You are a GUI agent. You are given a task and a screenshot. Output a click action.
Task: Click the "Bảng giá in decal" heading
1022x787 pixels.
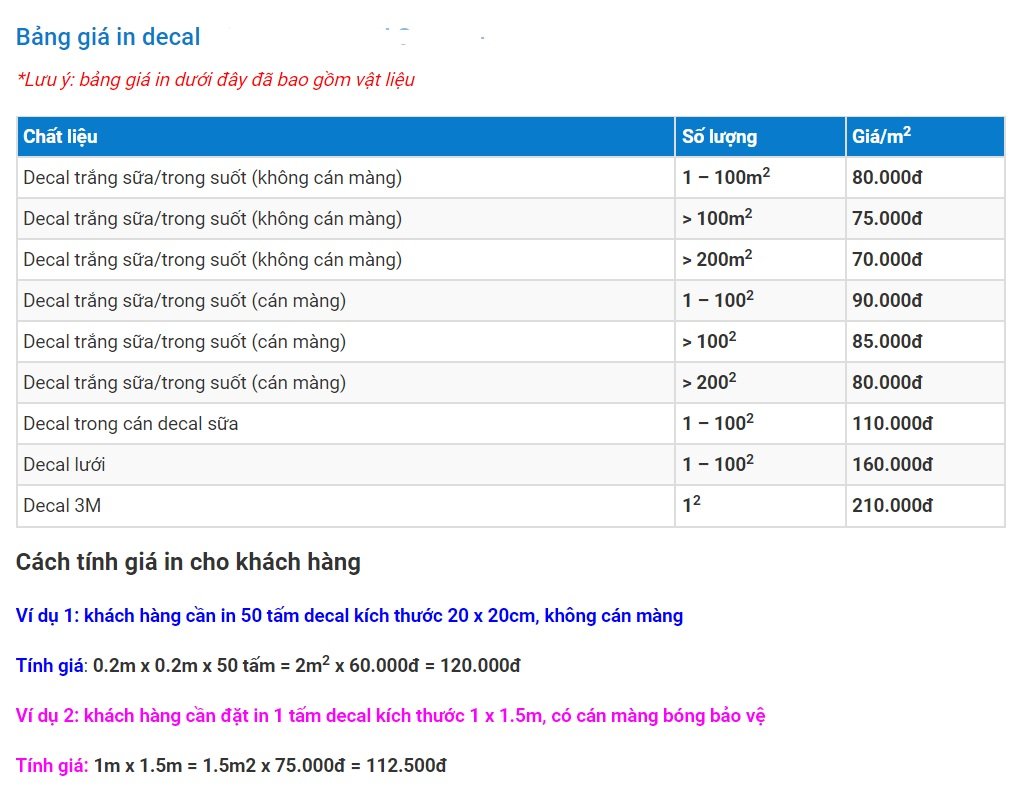108,37
